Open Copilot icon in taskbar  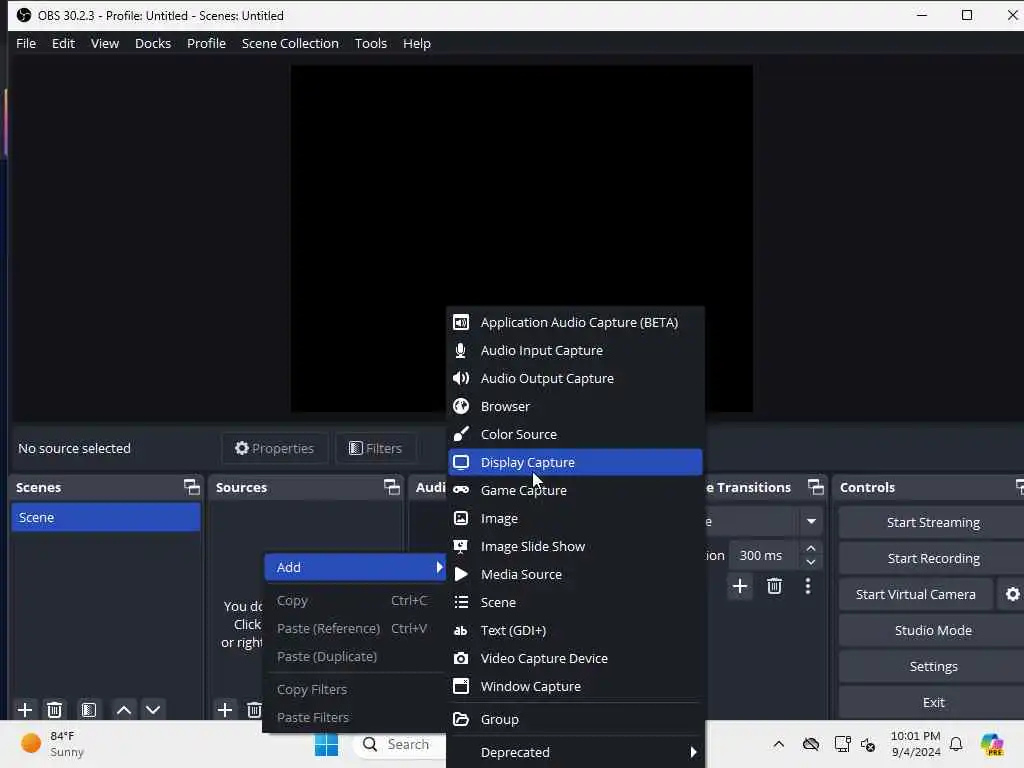(992, 744)
